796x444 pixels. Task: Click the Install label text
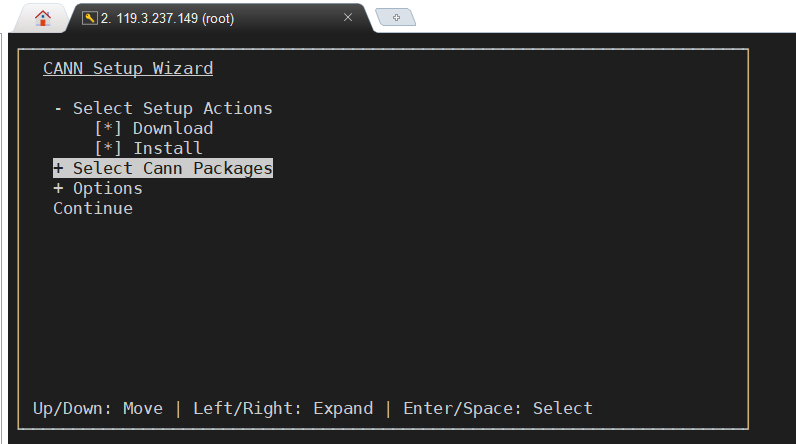point(168,148)
